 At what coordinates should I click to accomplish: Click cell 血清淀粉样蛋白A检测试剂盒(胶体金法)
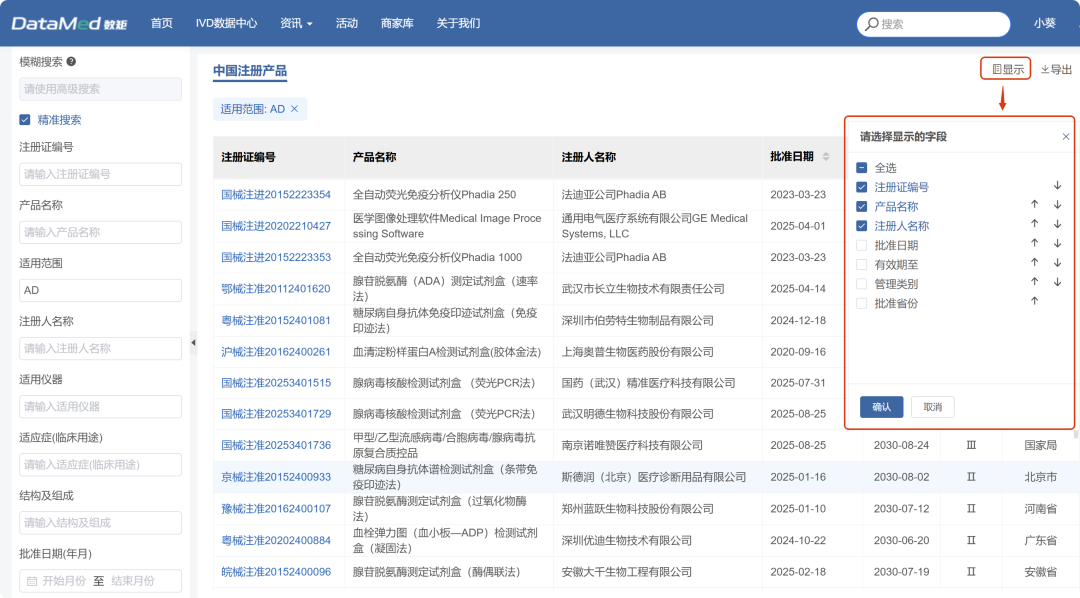[x=447, y=351]
